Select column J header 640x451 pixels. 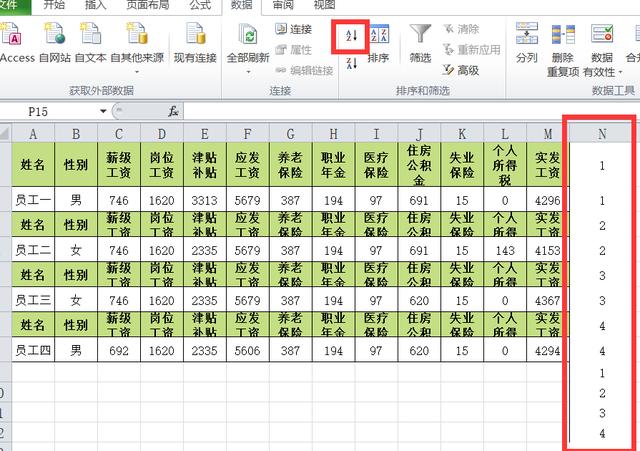click(419, 133)
